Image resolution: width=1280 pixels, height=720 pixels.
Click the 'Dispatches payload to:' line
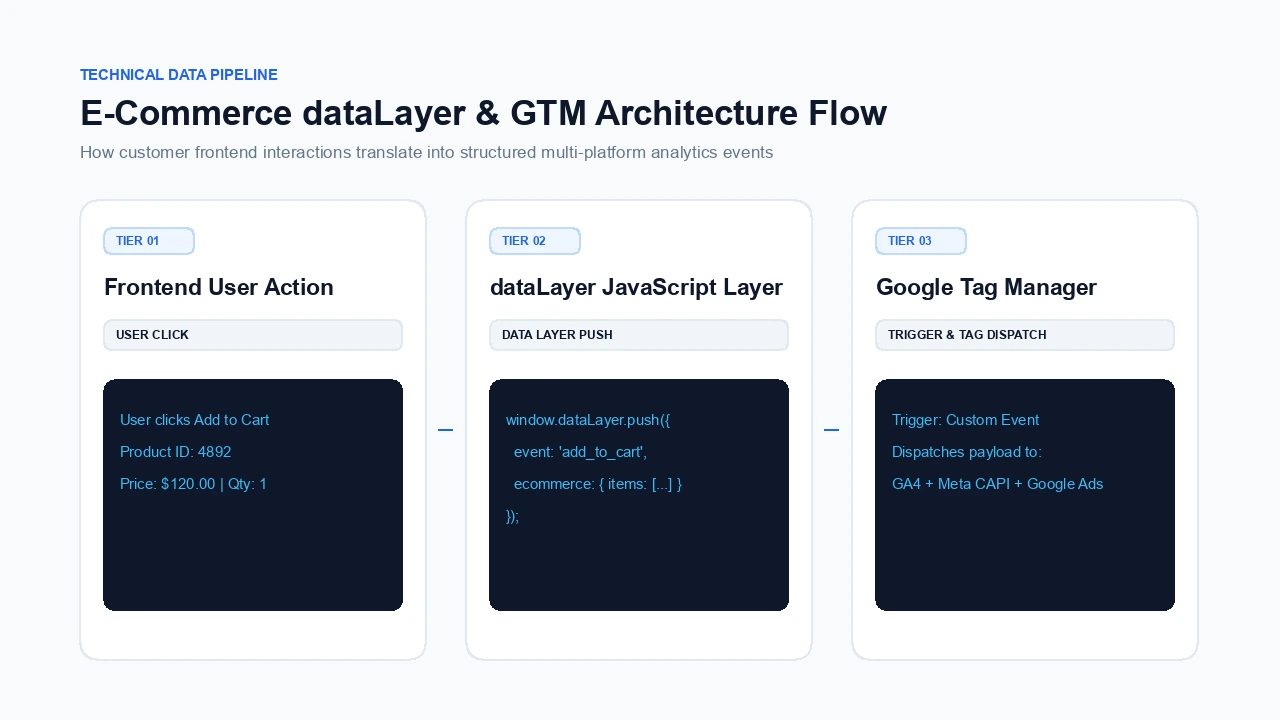pos(967,452)
